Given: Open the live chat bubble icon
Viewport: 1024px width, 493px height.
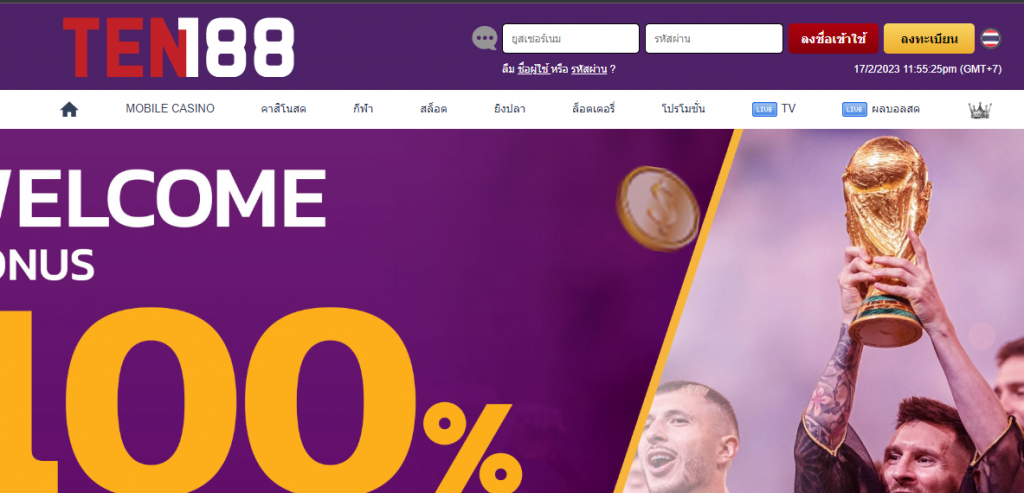Looking at the screenshot, I should tap(485, 39).
